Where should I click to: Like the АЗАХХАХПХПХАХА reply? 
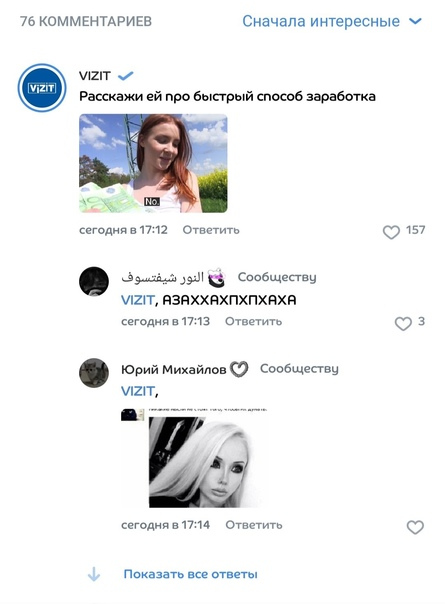pyautogui.click(x=403, y=324)
